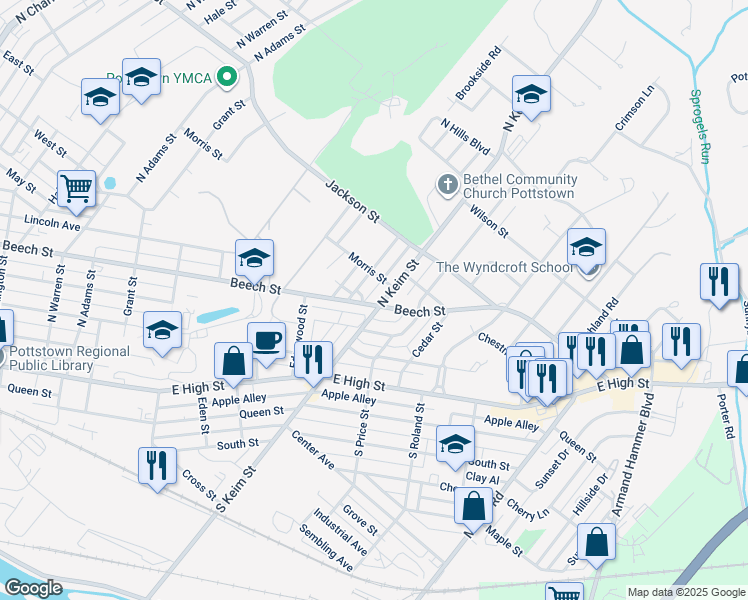Click the Sunset Dr label
748x600 pixels.
tap(552, 469)
